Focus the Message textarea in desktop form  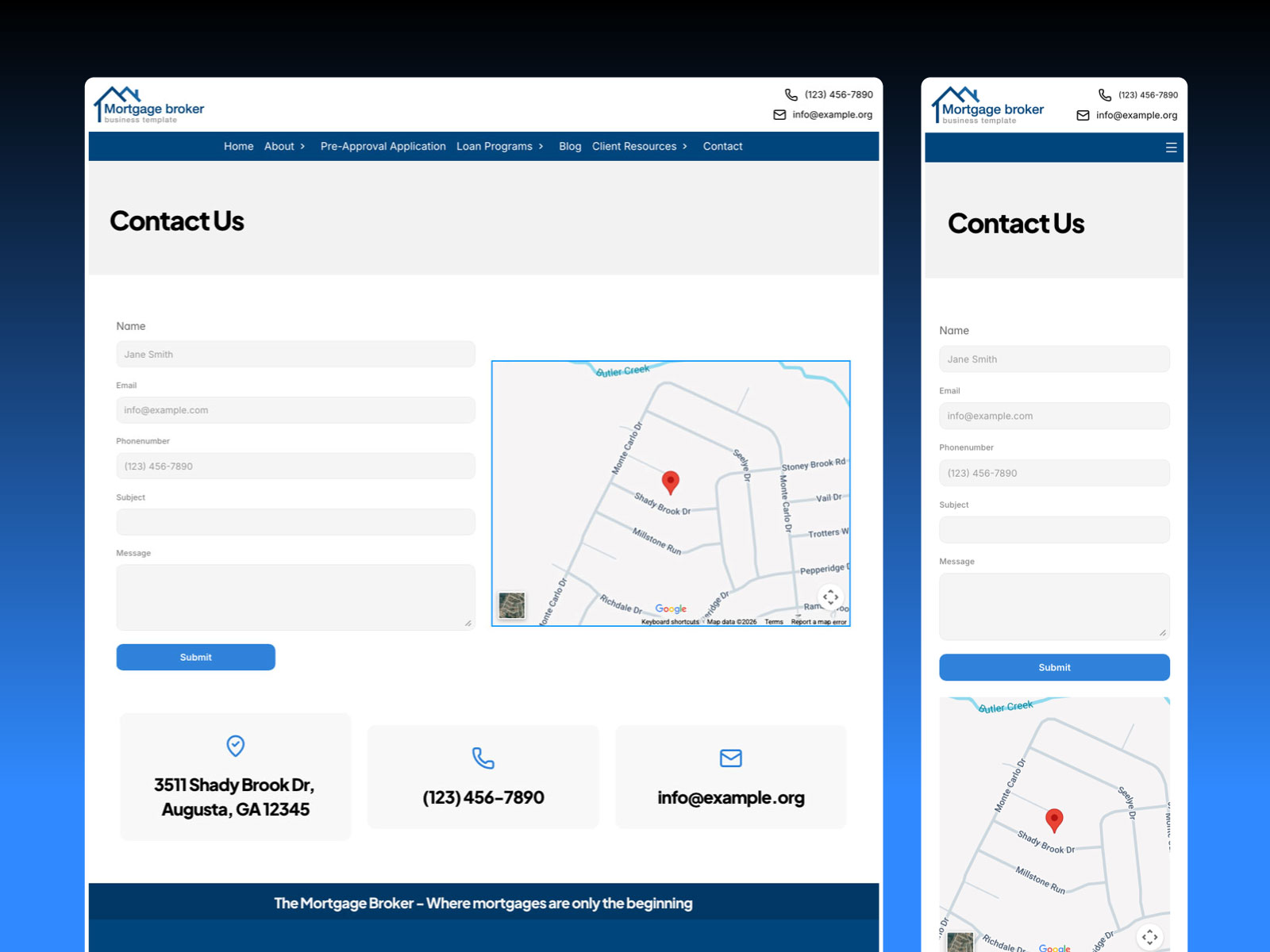pyautogui.click(x=296, y=597)
